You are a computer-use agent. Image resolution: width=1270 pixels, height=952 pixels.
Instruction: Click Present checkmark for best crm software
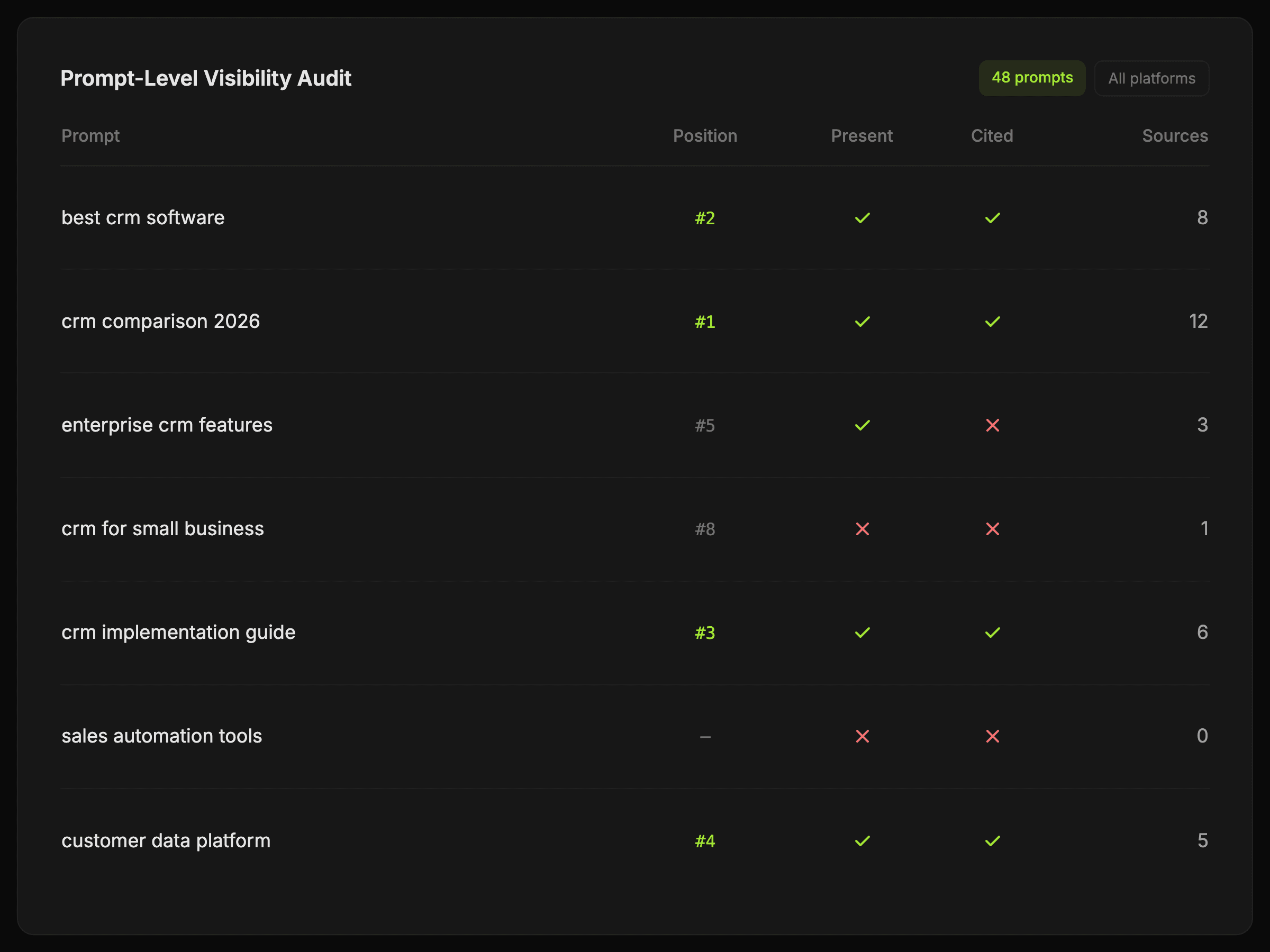[862, 218]
